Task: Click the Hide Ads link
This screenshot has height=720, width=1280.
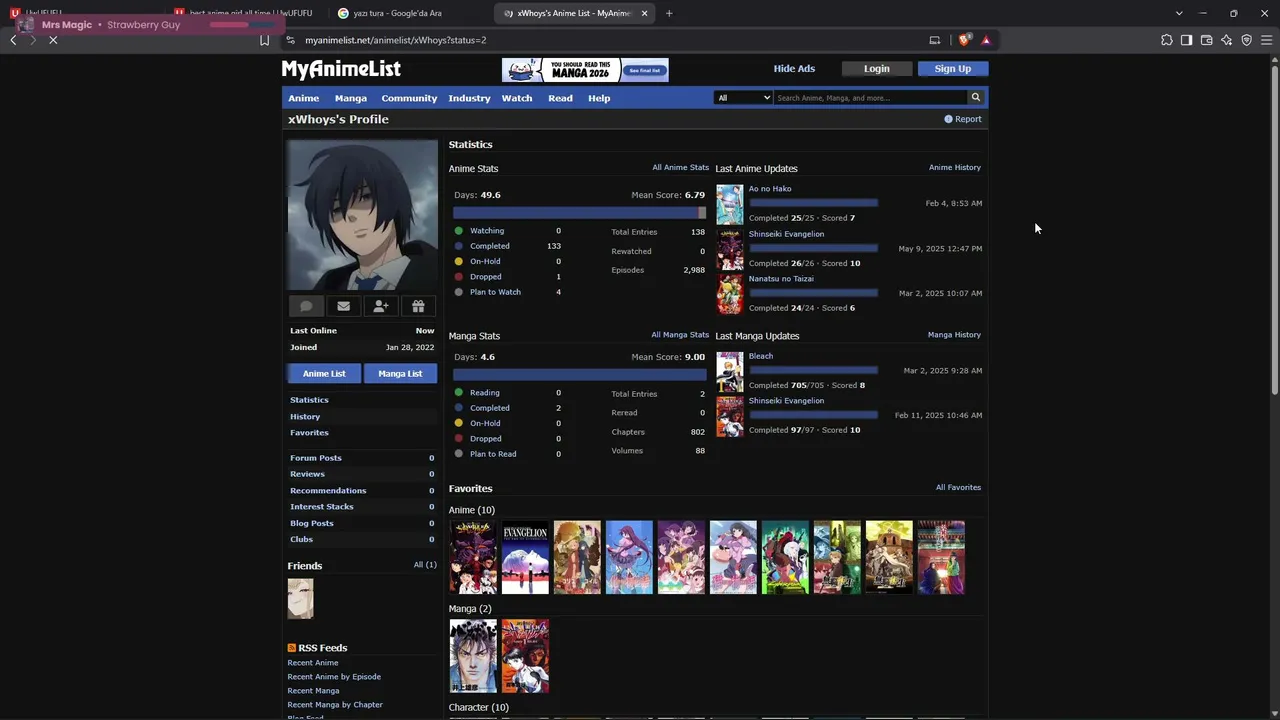Action: click(x=794, y=69)
